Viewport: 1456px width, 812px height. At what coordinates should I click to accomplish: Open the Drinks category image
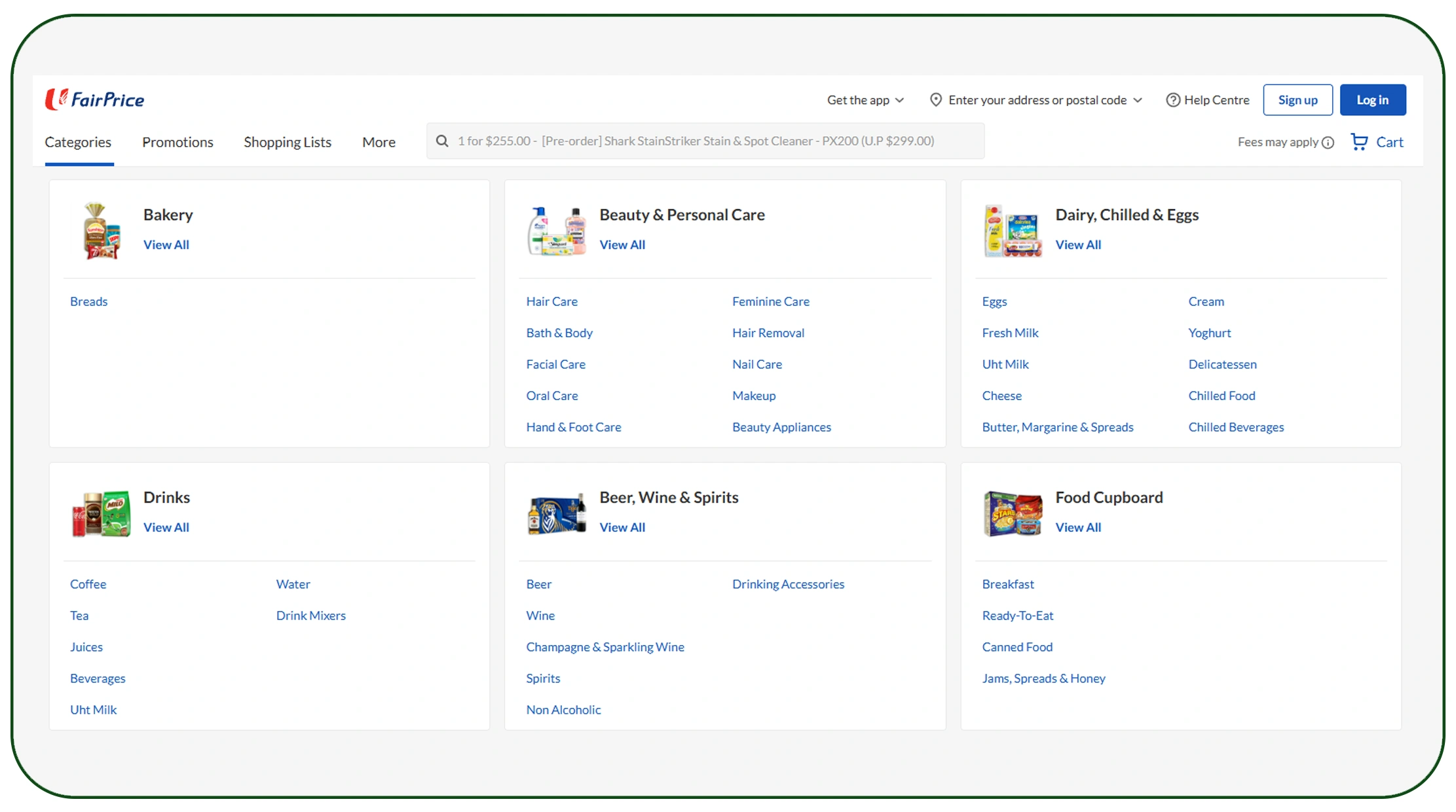coord(101,514)
